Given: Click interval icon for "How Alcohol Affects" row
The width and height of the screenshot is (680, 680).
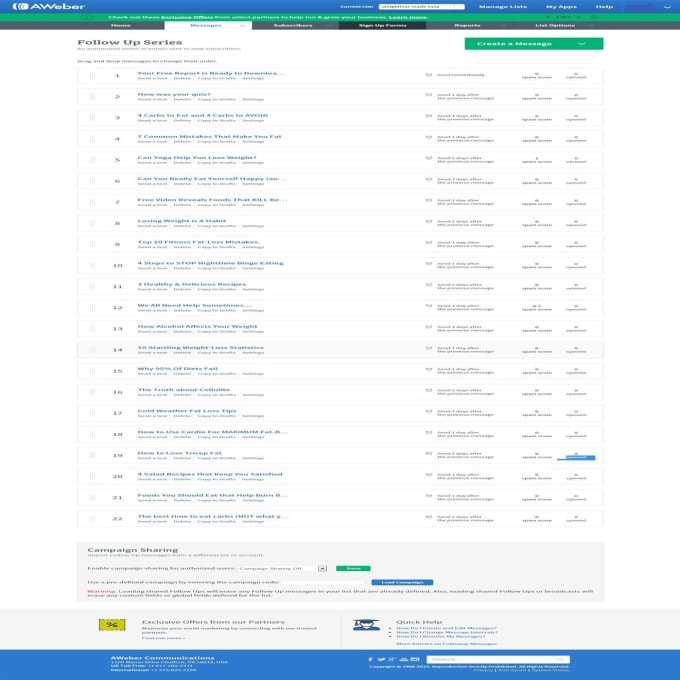Looking at the screenshot, I should (x=428, y=327).
